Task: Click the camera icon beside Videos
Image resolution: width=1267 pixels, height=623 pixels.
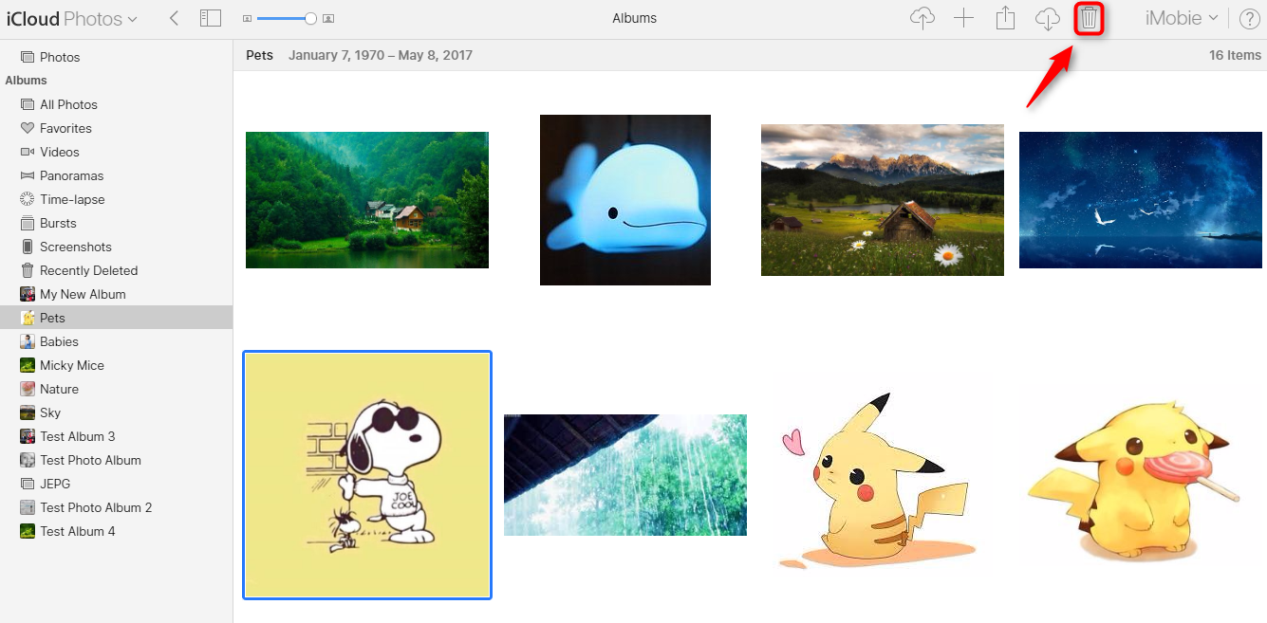Action: [28, 152]
